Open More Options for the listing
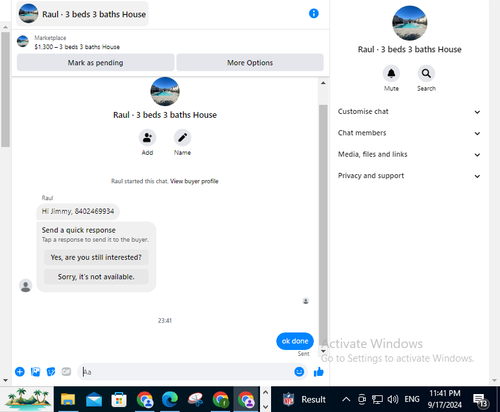 tap(250, 63)
